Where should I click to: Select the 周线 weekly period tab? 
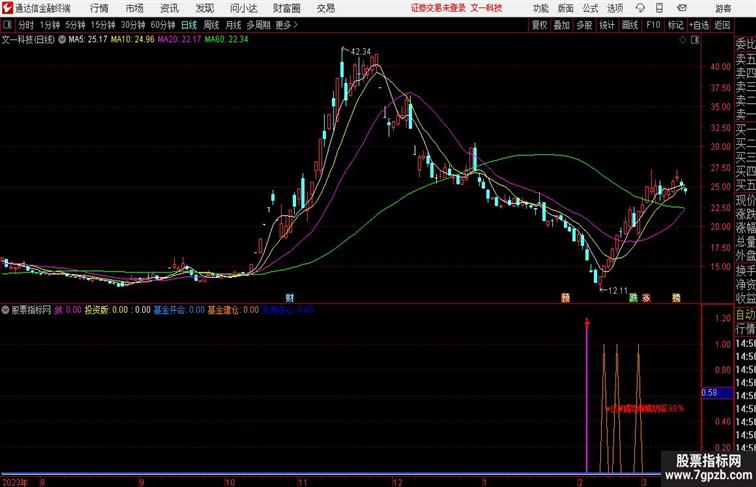(211, 25)
